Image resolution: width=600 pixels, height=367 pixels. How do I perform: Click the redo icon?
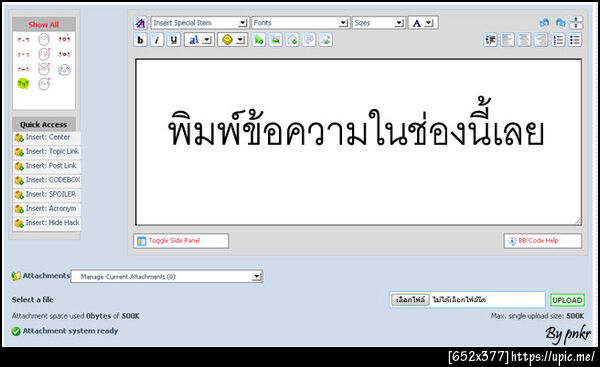561,23
